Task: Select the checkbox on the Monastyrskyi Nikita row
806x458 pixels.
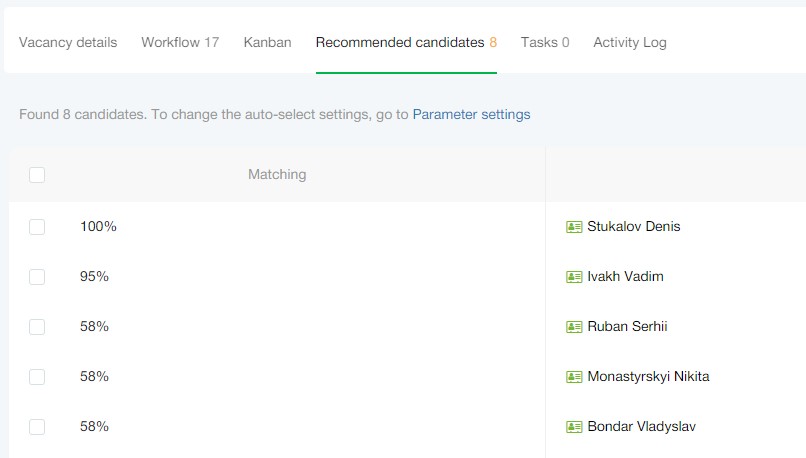Action: coord(37,377)
